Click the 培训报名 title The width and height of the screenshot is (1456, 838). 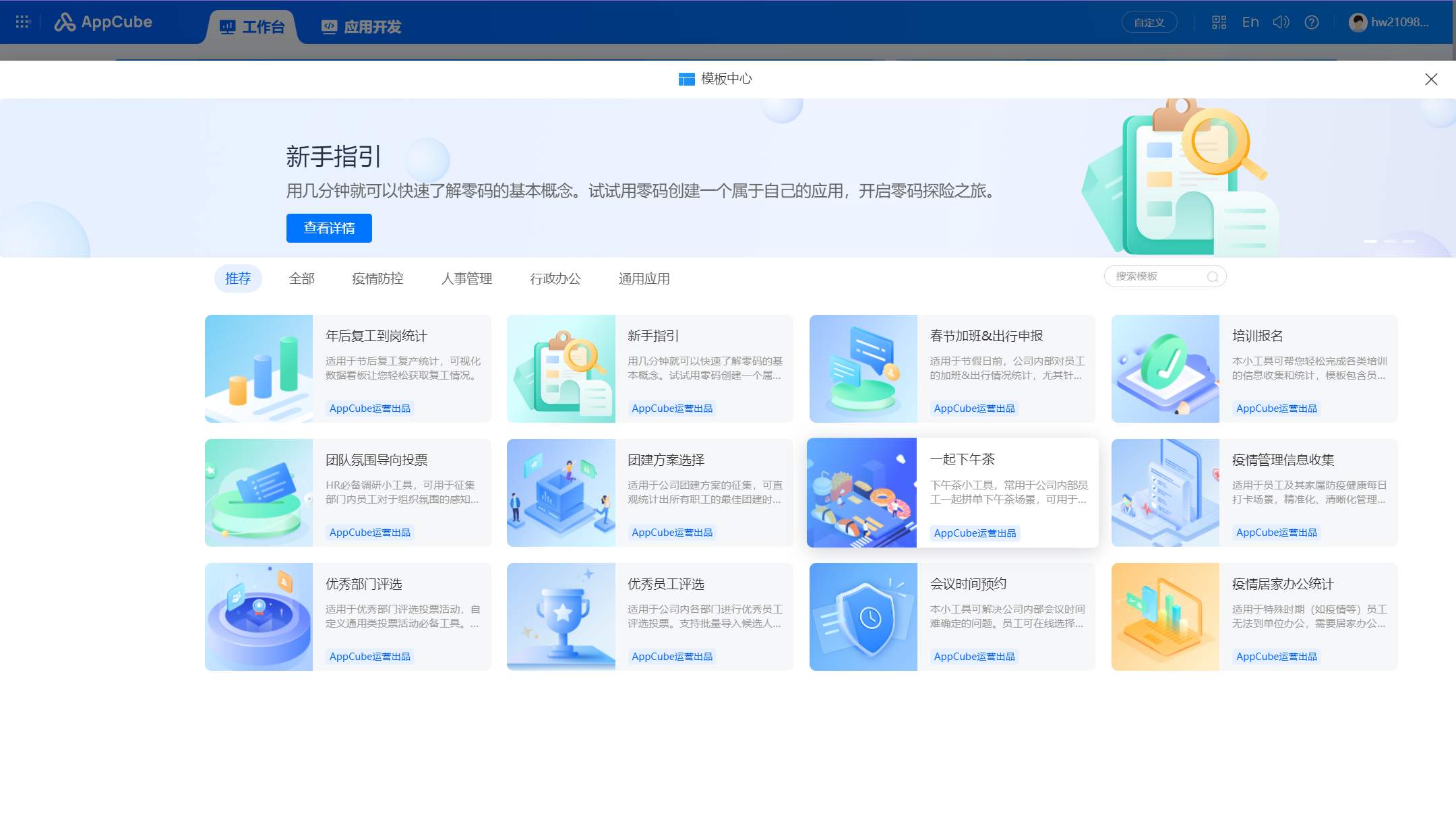pos(1258,336)
